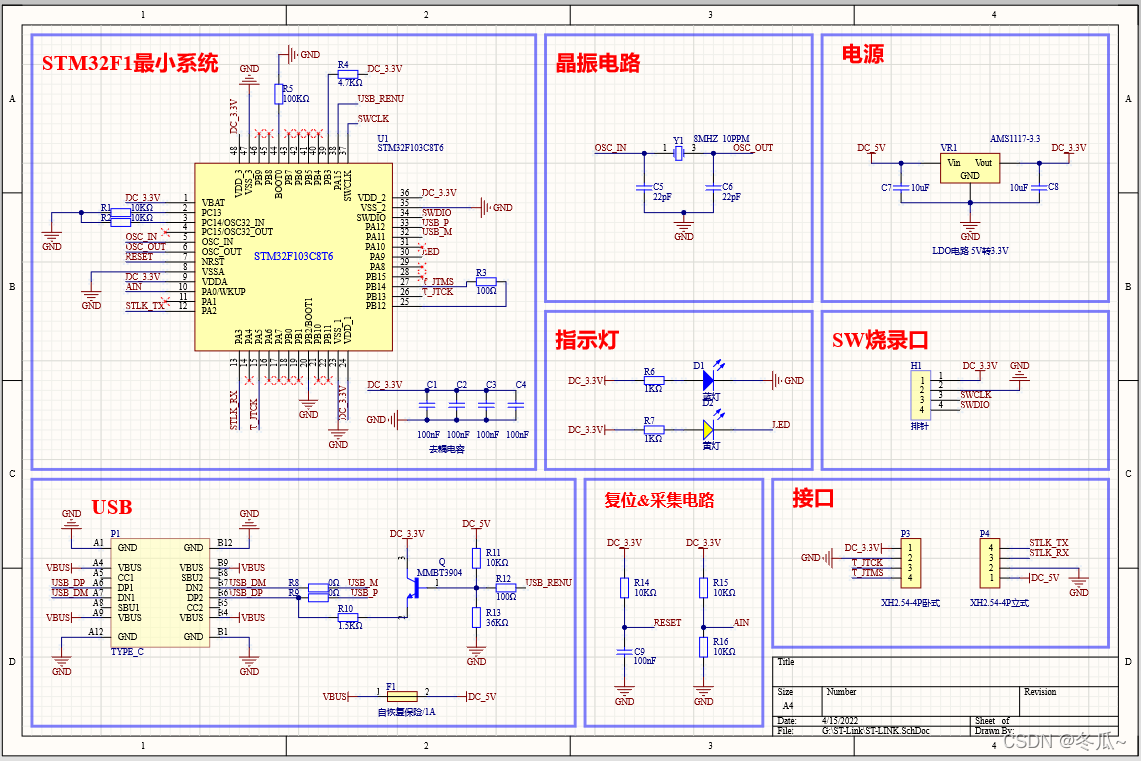The image size is (1141, 761).
Task: Click the '指示灯' section title
Action: pos(587,340)
